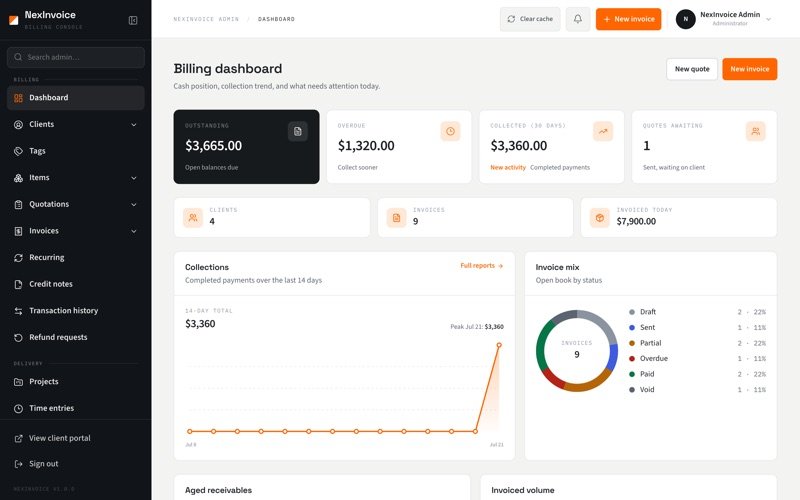The width and height of the screenshot is (800, 500).
Task: Click the New quote button
Action: click(x=692, y=69)
